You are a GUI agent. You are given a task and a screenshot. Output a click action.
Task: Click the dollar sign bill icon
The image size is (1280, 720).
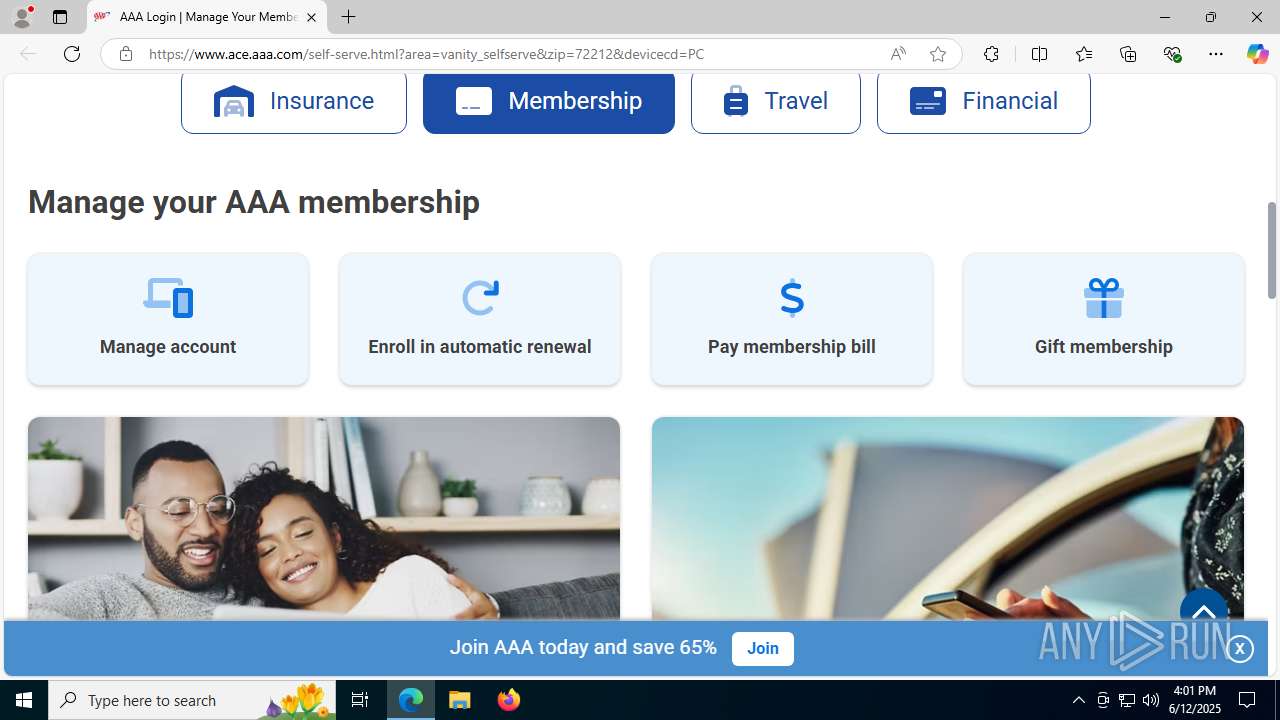point(792,297)
